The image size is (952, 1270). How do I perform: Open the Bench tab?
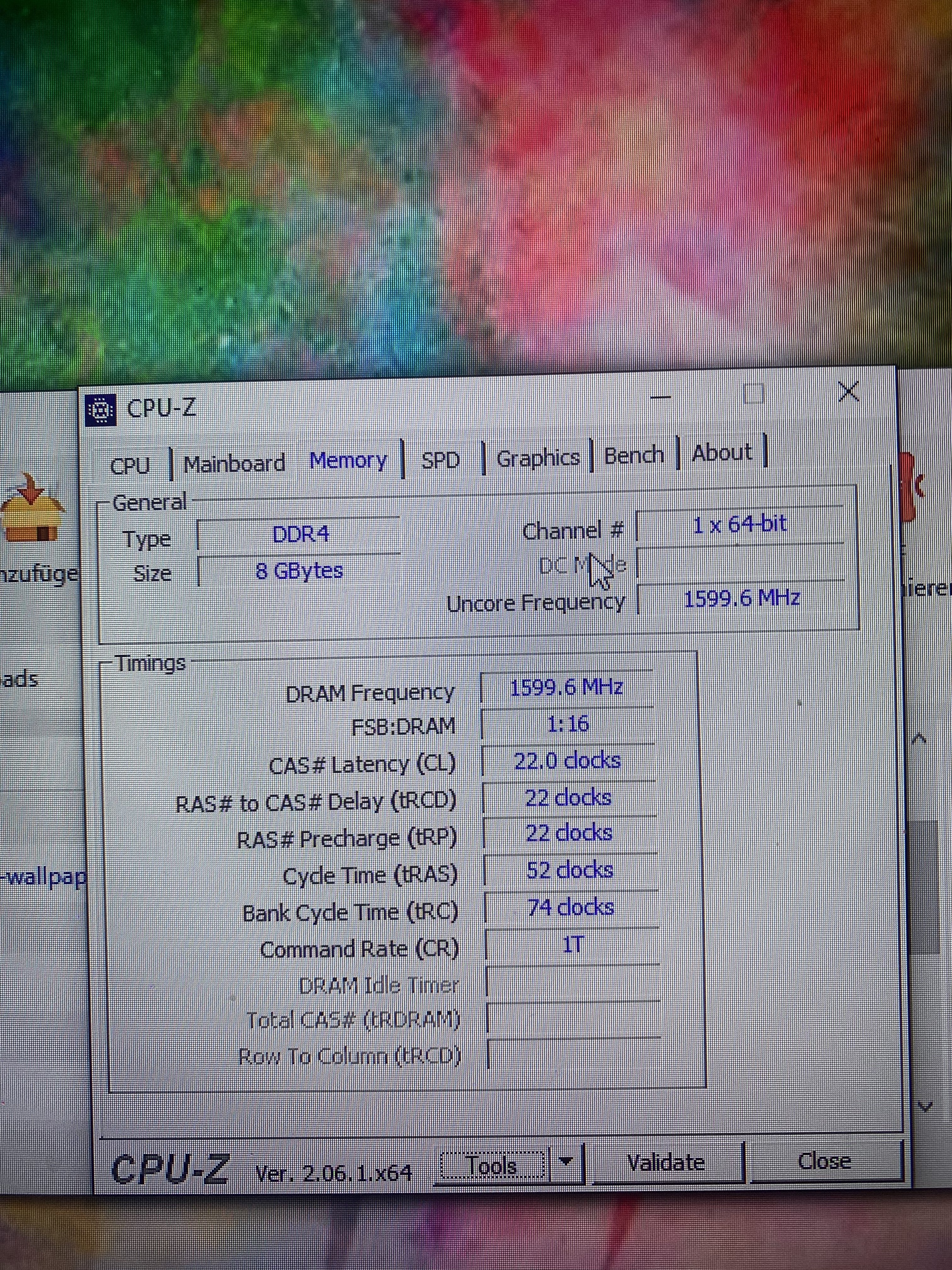(633, 455)
